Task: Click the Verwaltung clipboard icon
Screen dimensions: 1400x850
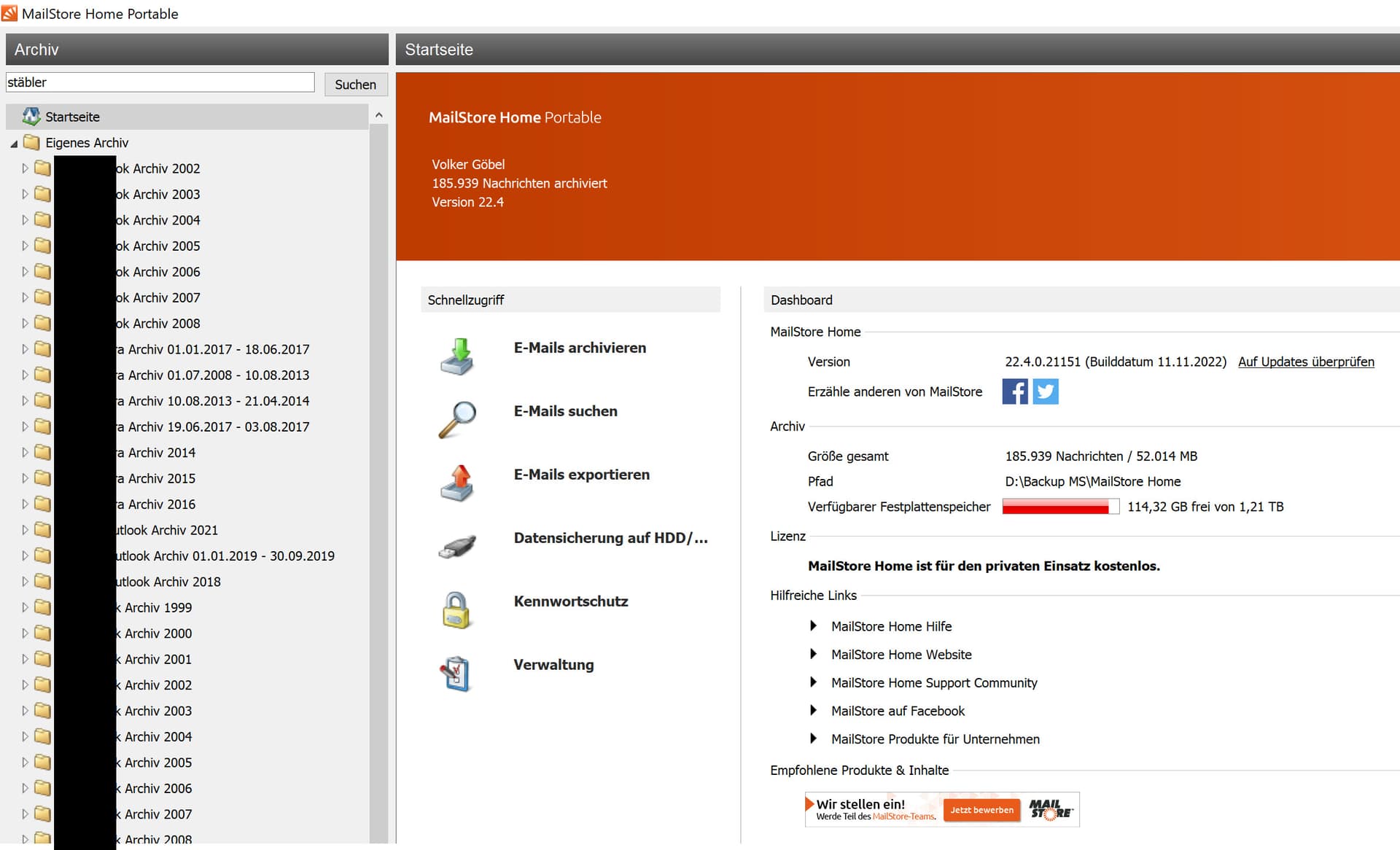Action: [457, 673]
